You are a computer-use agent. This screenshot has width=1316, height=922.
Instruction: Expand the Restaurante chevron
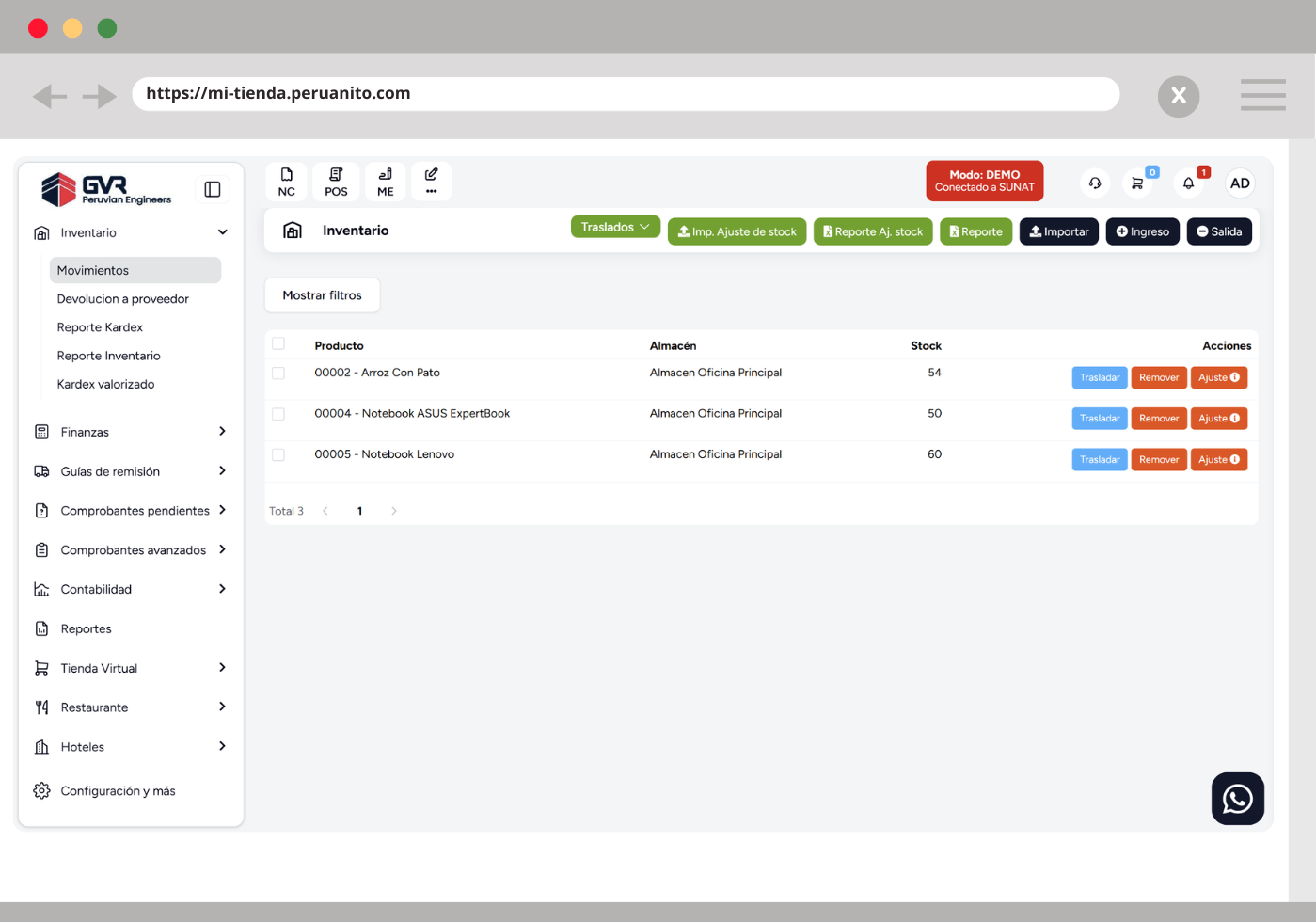(x=223, y=707)
